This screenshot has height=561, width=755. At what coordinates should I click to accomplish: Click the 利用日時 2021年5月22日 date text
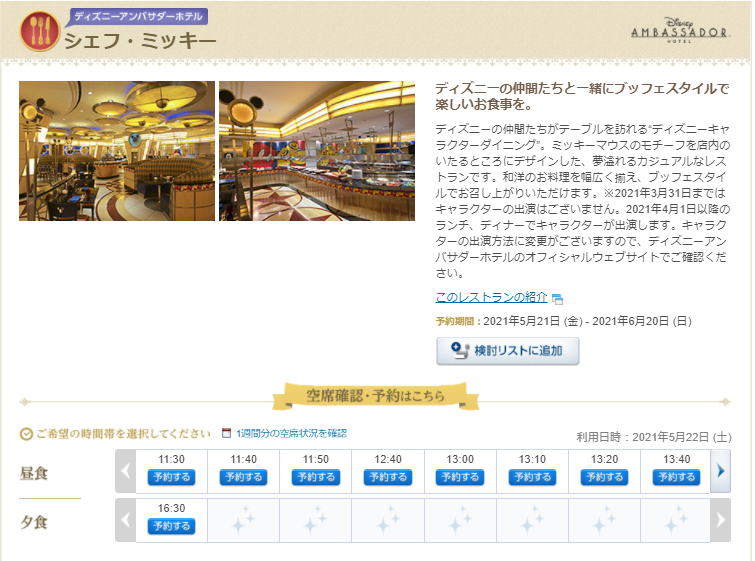654,437
